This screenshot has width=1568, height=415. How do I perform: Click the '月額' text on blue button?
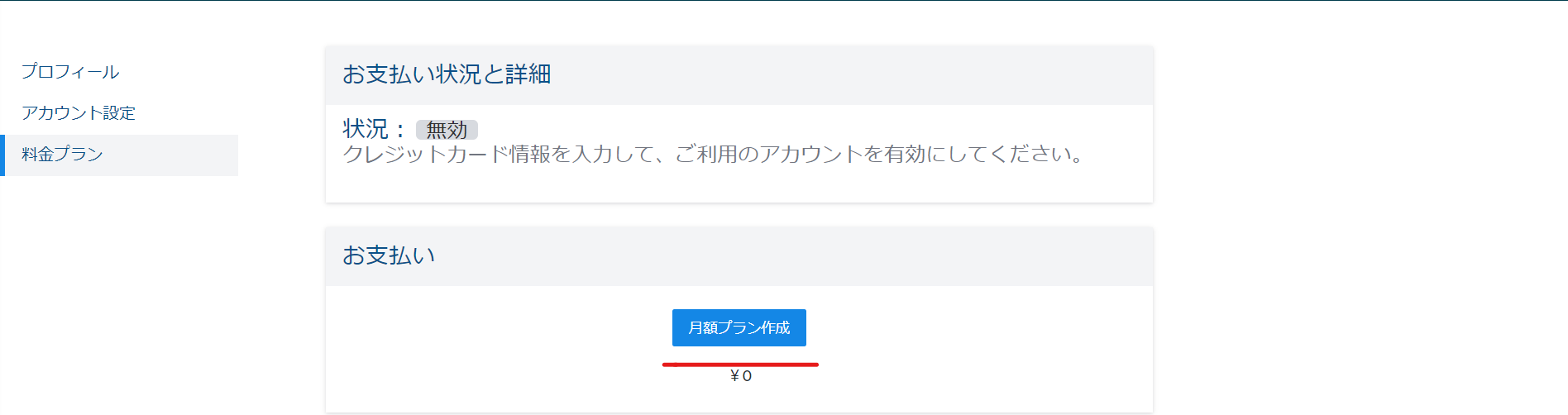pyautogui.click(x=703, y=327)
